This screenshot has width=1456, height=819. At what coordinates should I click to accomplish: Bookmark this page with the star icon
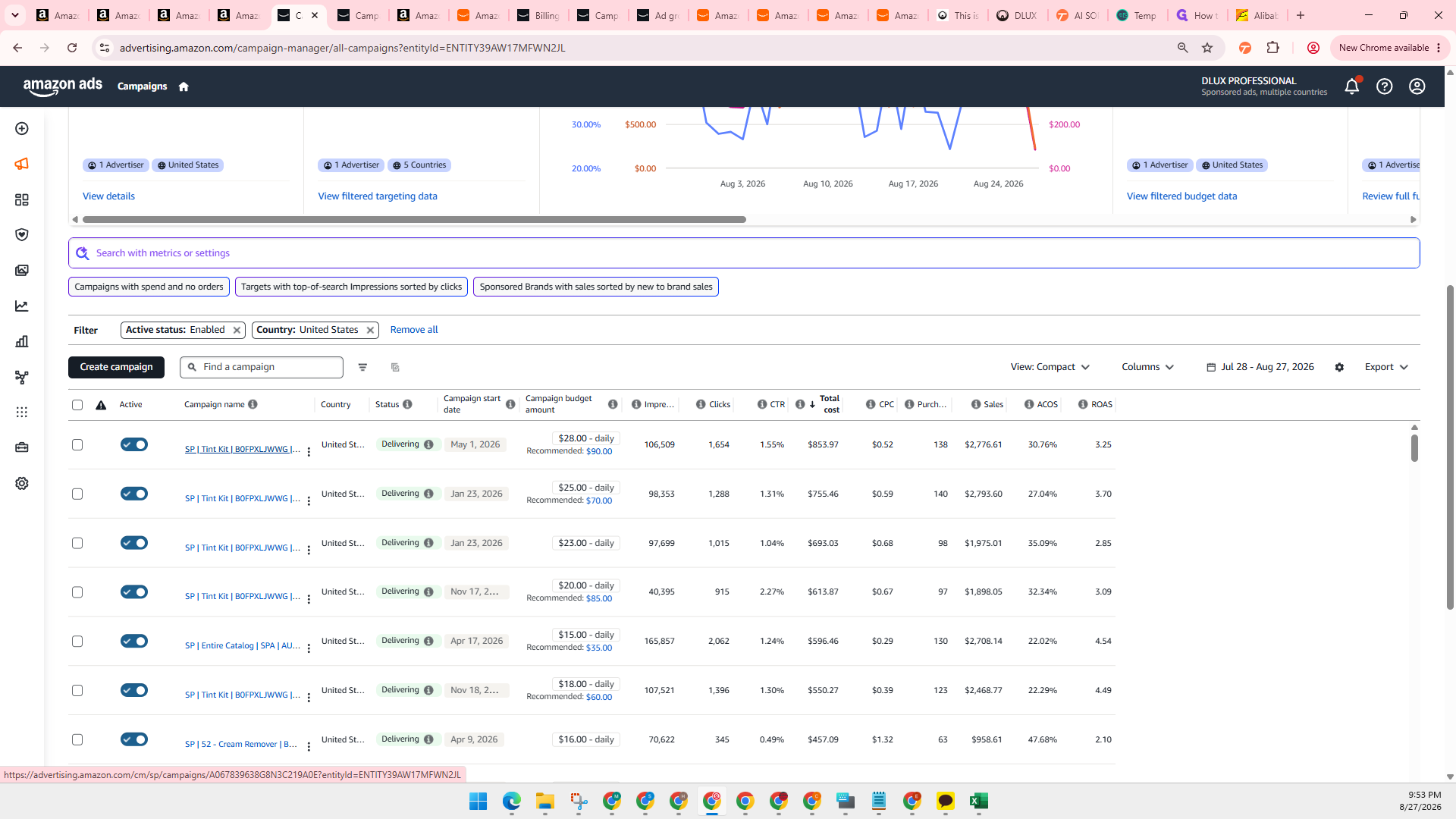[x=1207, y=48]
